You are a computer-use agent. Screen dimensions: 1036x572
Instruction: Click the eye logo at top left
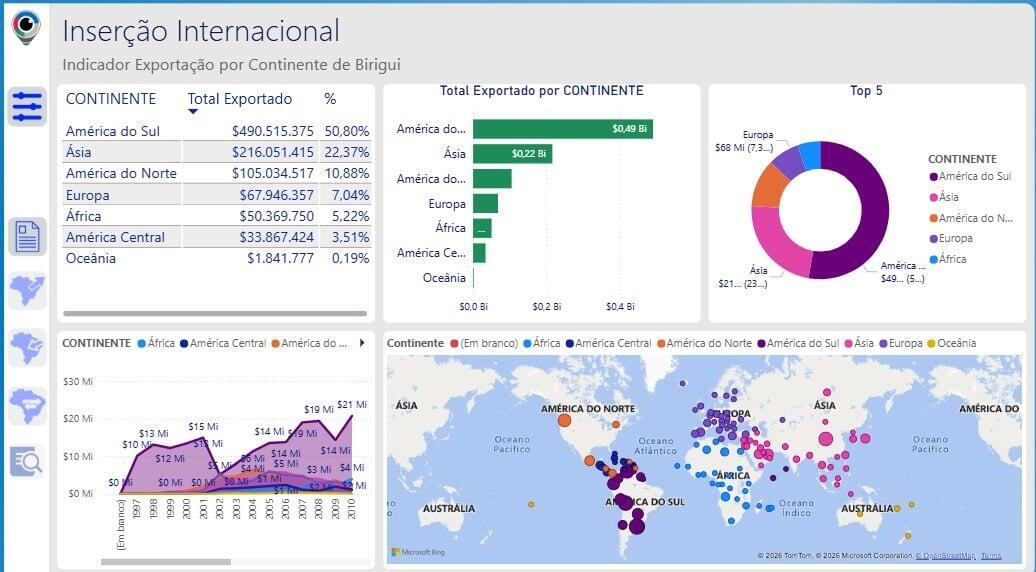26,26
